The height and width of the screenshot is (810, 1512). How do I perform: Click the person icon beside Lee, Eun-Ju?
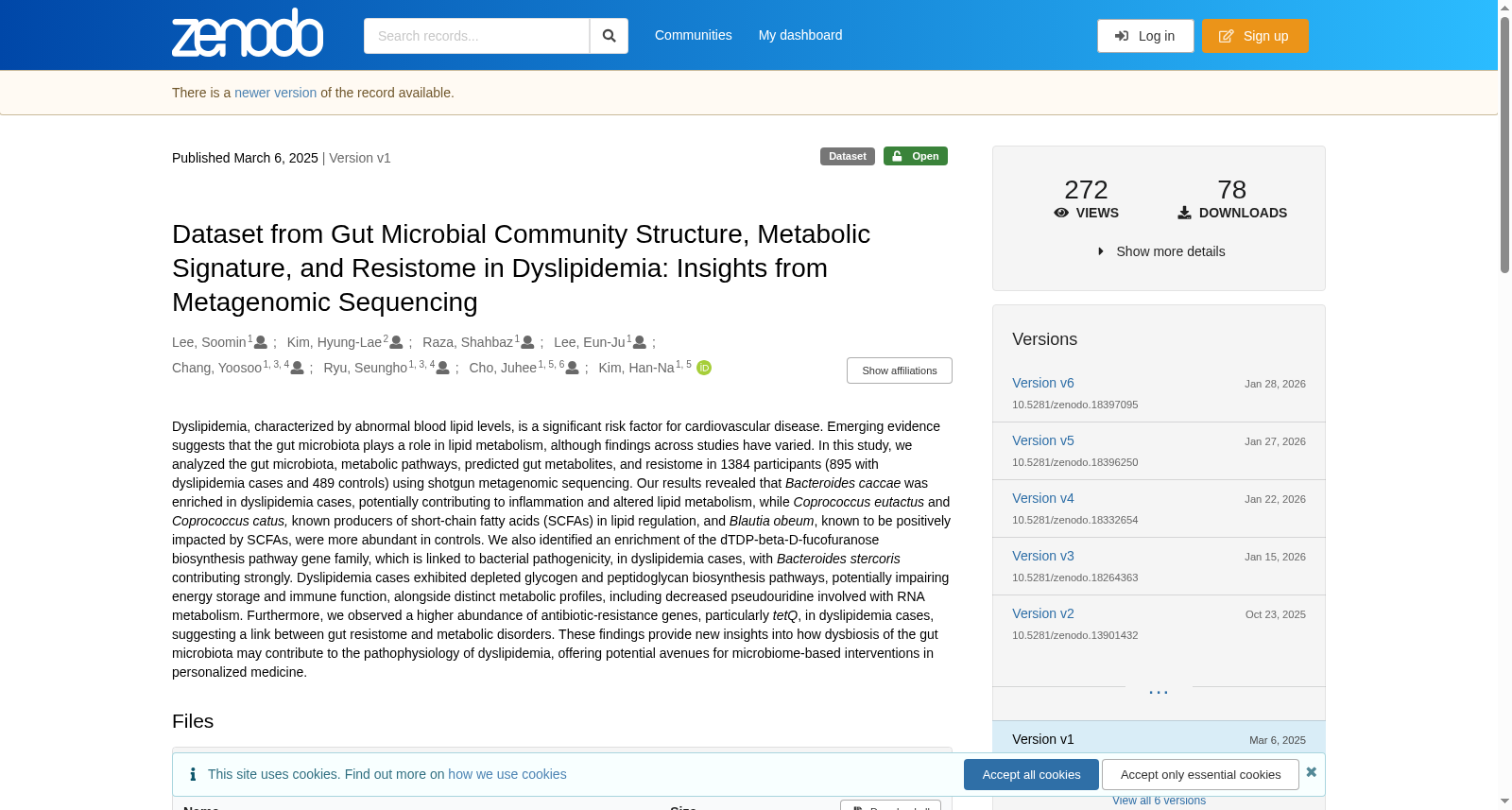tap(640, 342)
